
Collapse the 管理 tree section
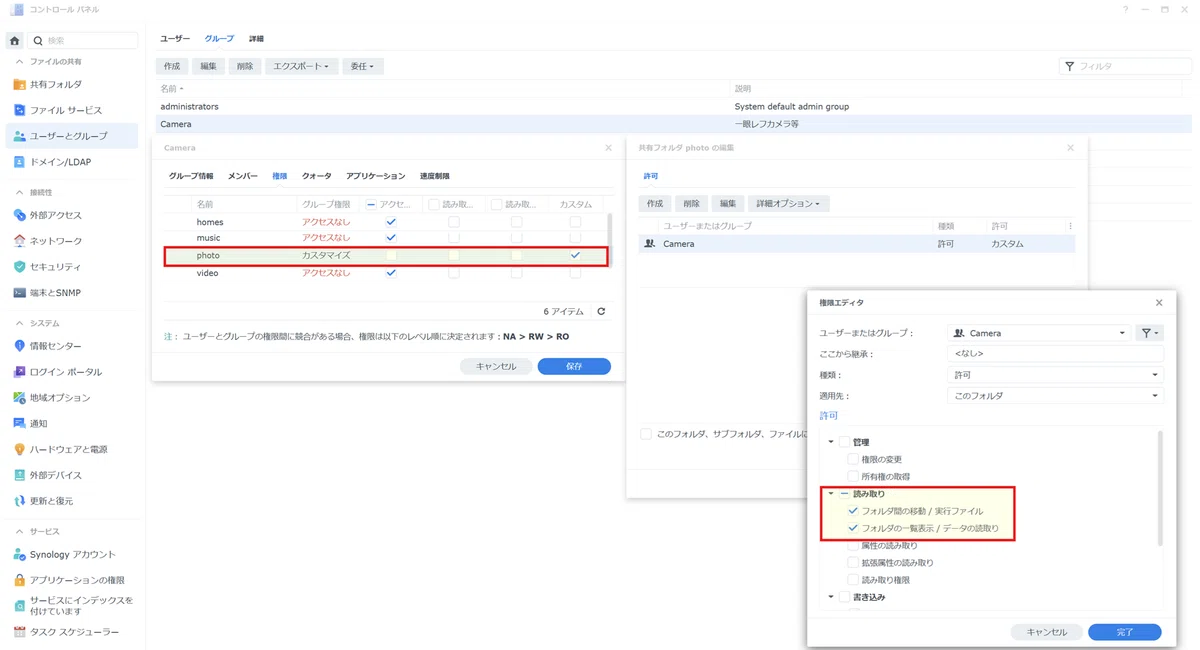pyautogui.click(x=831, y=442)
